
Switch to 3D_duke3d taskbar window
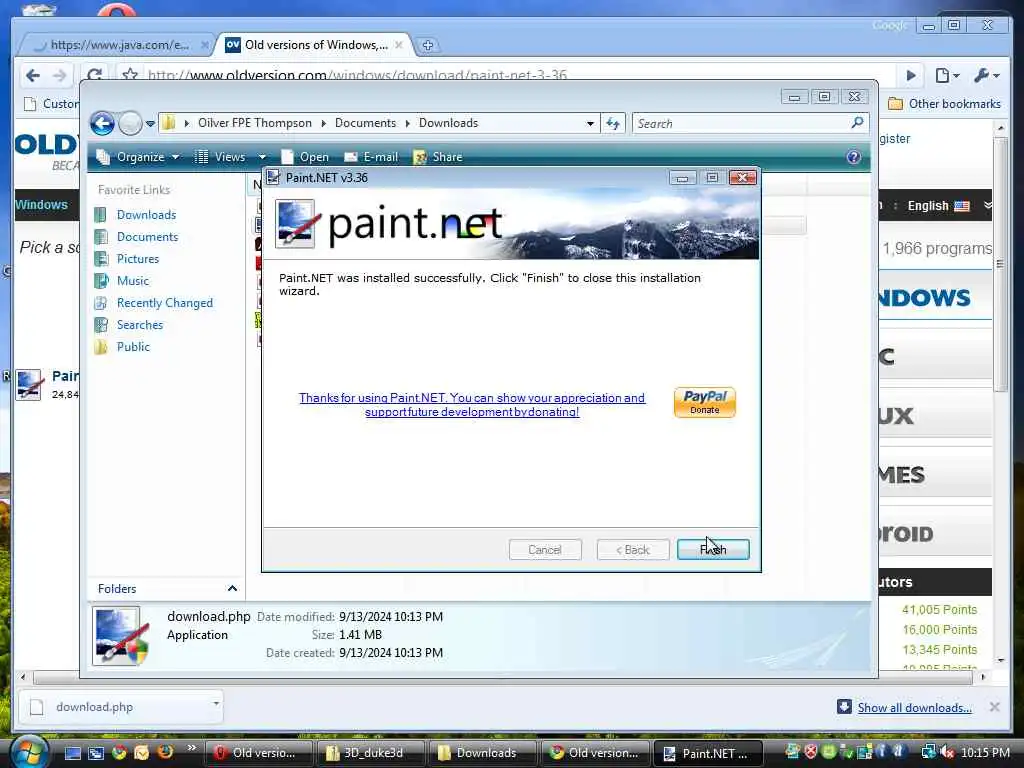coord(372,753)
